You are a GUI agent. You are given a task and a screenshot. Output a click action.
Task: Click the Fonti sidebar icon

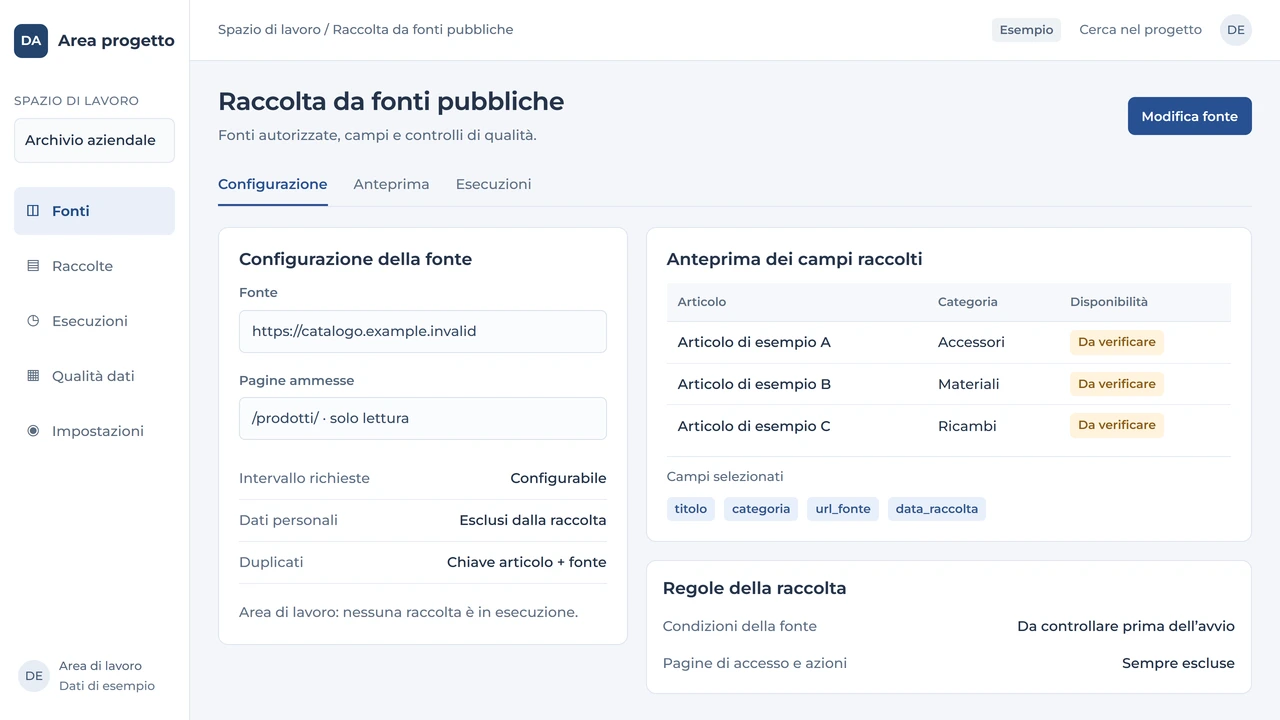coord(33,211)
